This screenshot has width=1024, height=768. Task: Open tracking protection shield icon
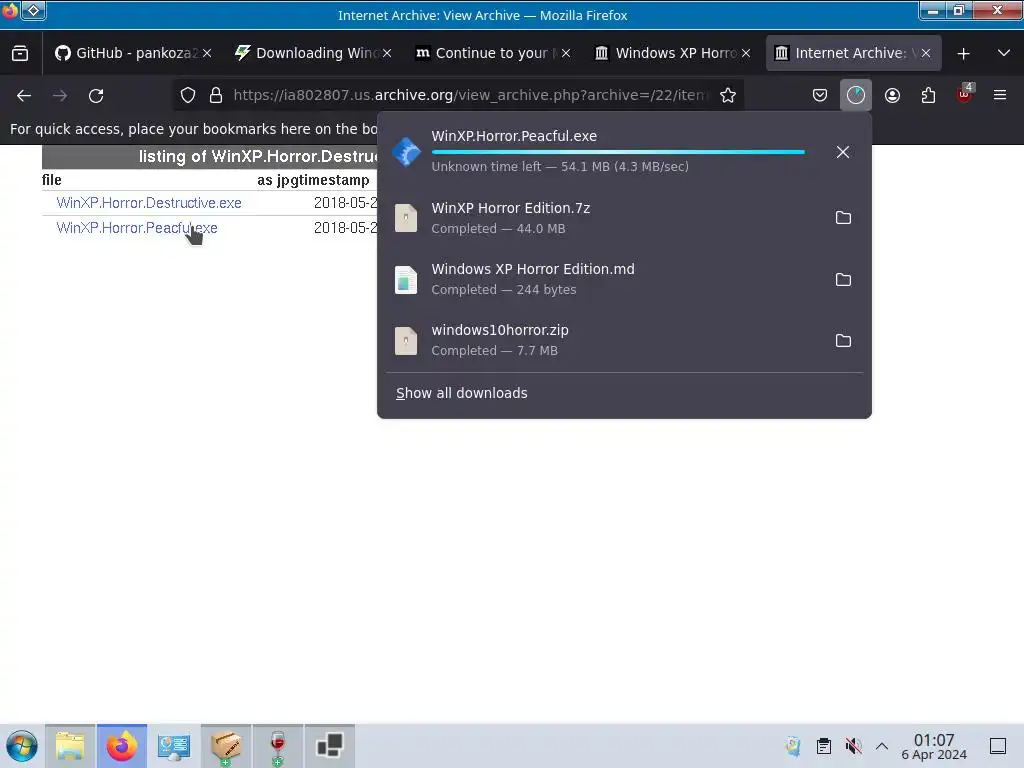pos(188,95)
